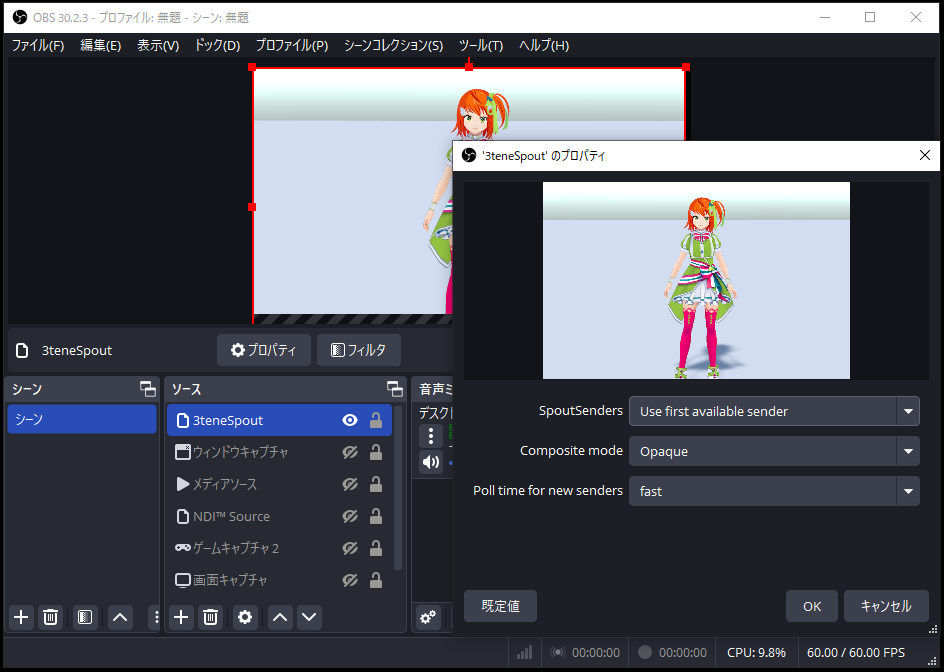
Task: Move scene up with arrow icon
Action: [x=120, y=617]
